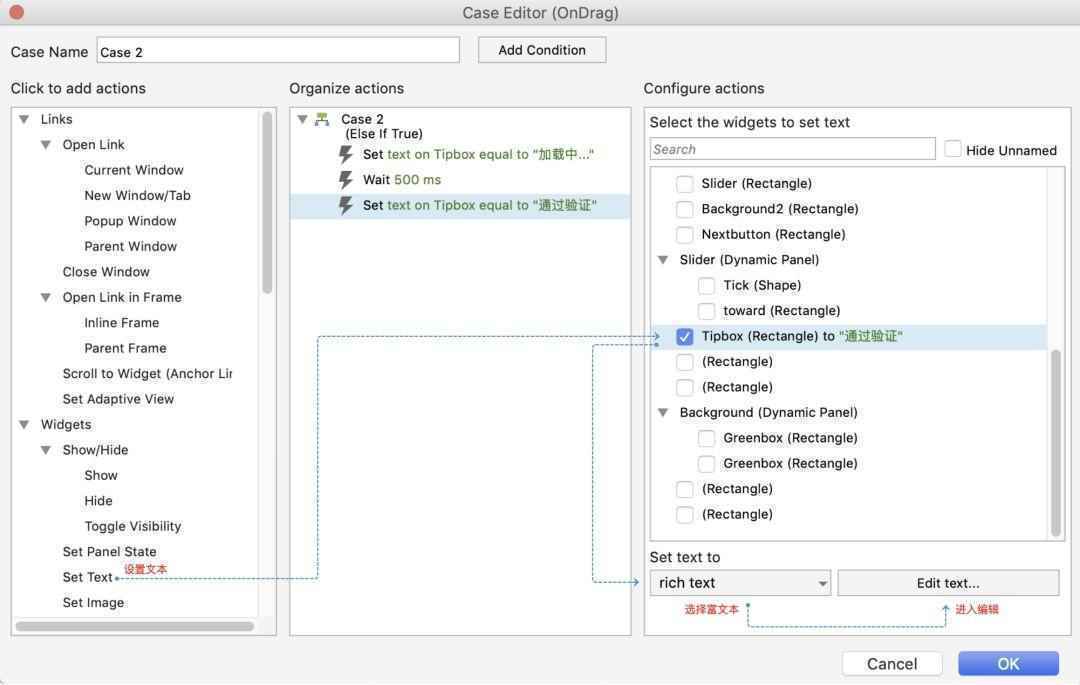Collapse the Widgets section
The image size is (1080, 685).
click(x=24, y=425)
